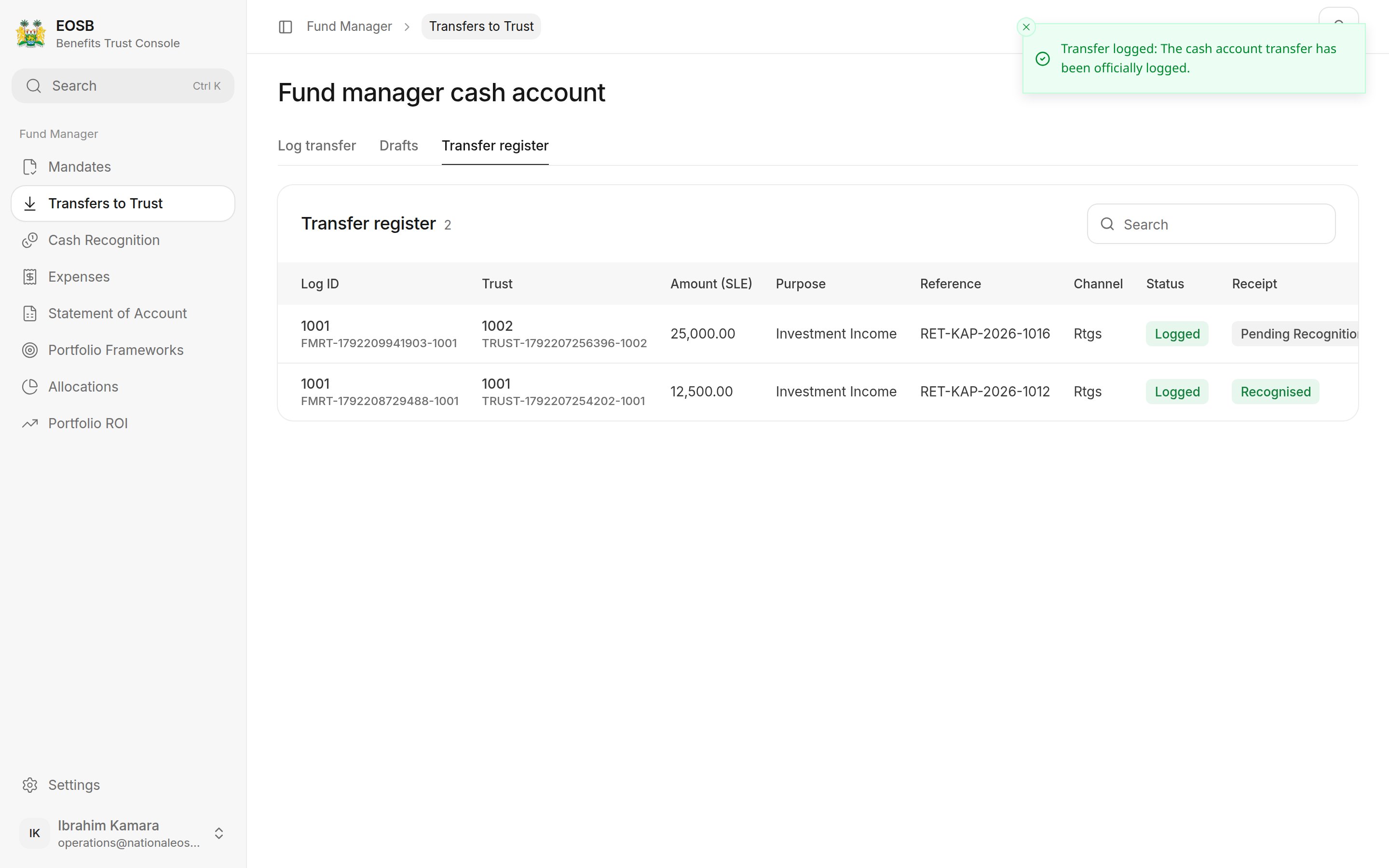Click the Transfers to Trust download icon
This screenshot has height=868, width=1389.
pyautogui.click(x=30, y=204)
